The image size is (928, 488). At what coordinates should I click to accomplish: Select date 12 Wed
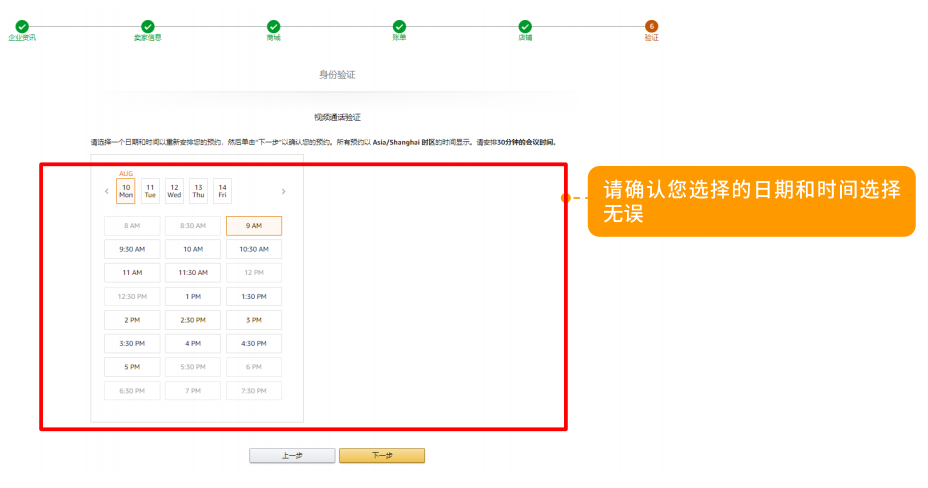point(174,191)
